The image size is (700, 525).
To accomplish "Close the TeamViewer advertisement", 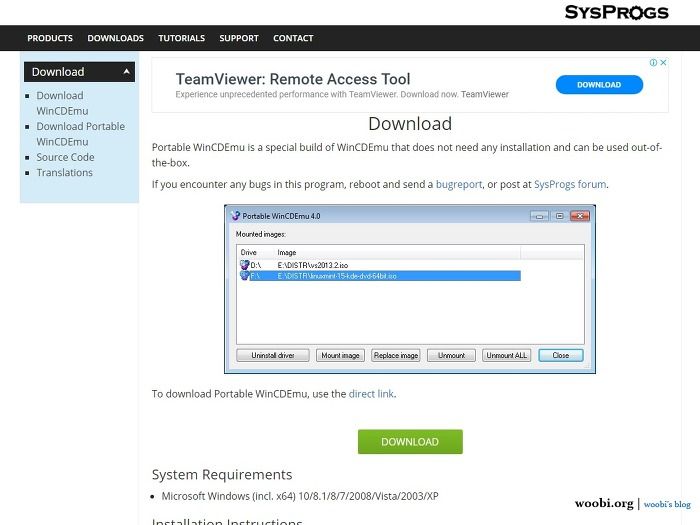I will [663, 62].
